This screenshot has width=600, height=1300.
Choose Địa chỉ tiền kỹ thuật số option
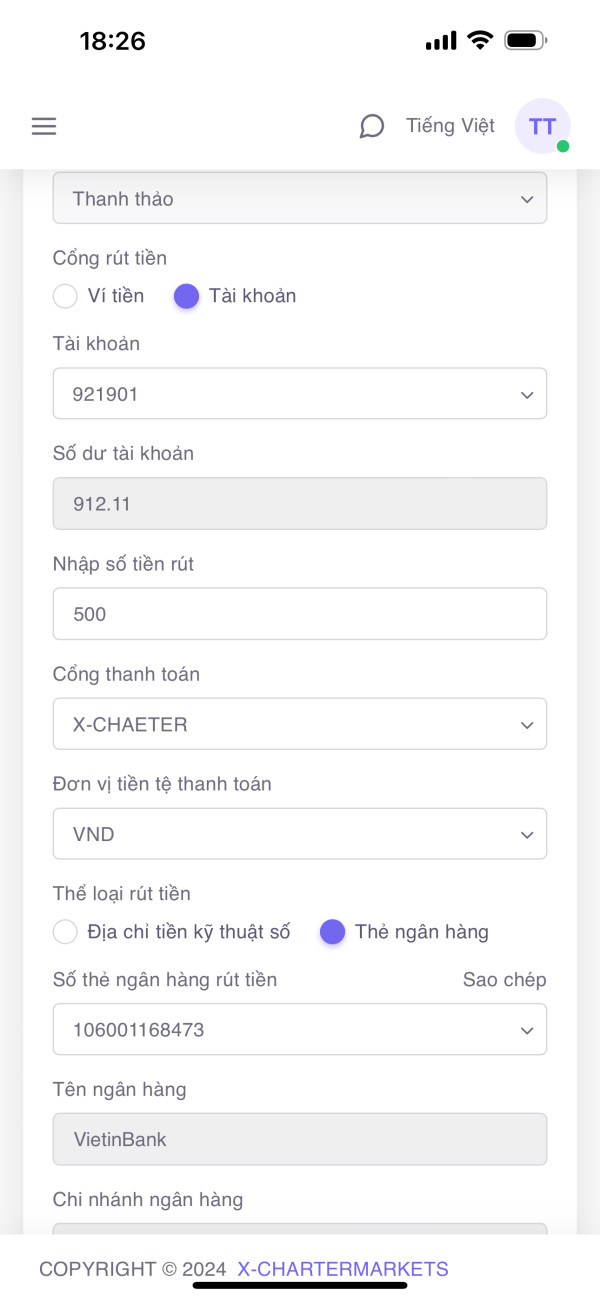[x=65, y=932]
